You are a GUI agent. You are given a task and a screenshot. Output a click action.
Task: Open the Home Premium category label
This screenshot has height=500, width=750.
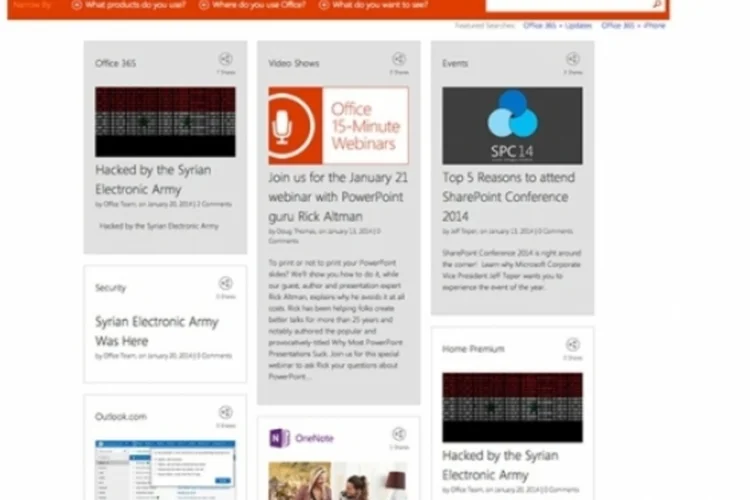tap(473, 349)
